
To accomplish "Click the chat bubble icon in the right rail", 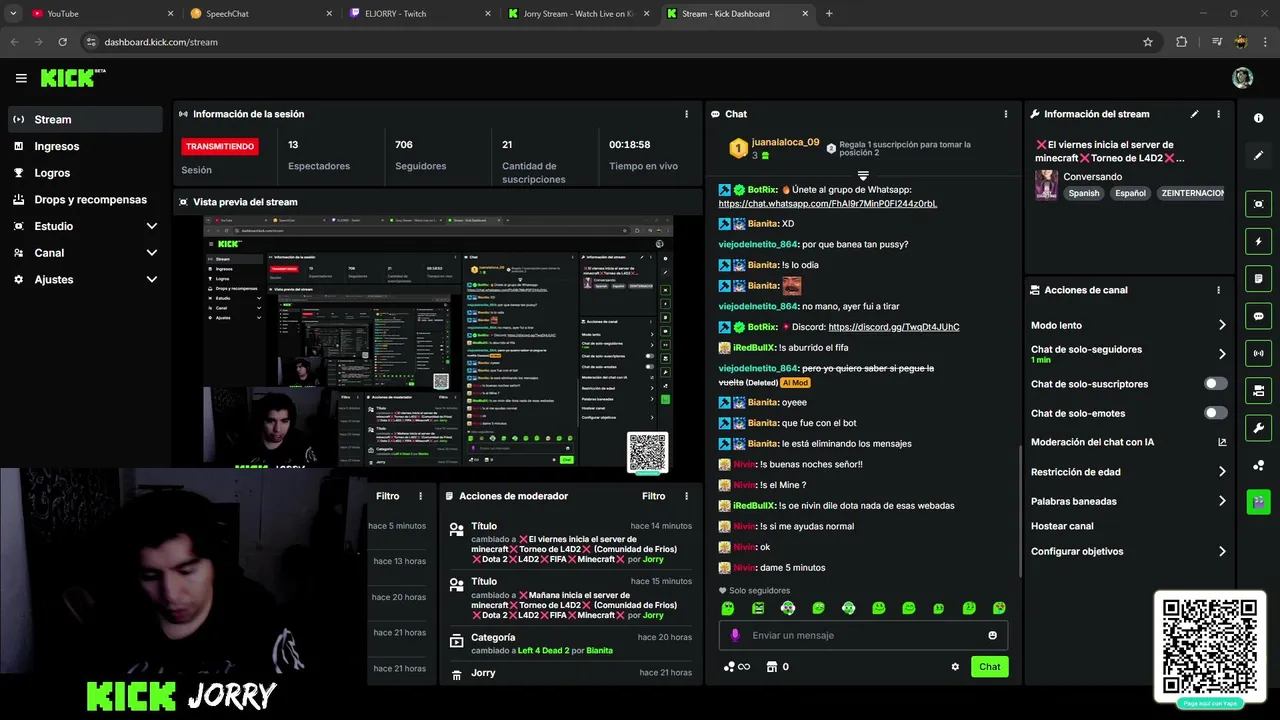I will click(x=1258, y=316).
